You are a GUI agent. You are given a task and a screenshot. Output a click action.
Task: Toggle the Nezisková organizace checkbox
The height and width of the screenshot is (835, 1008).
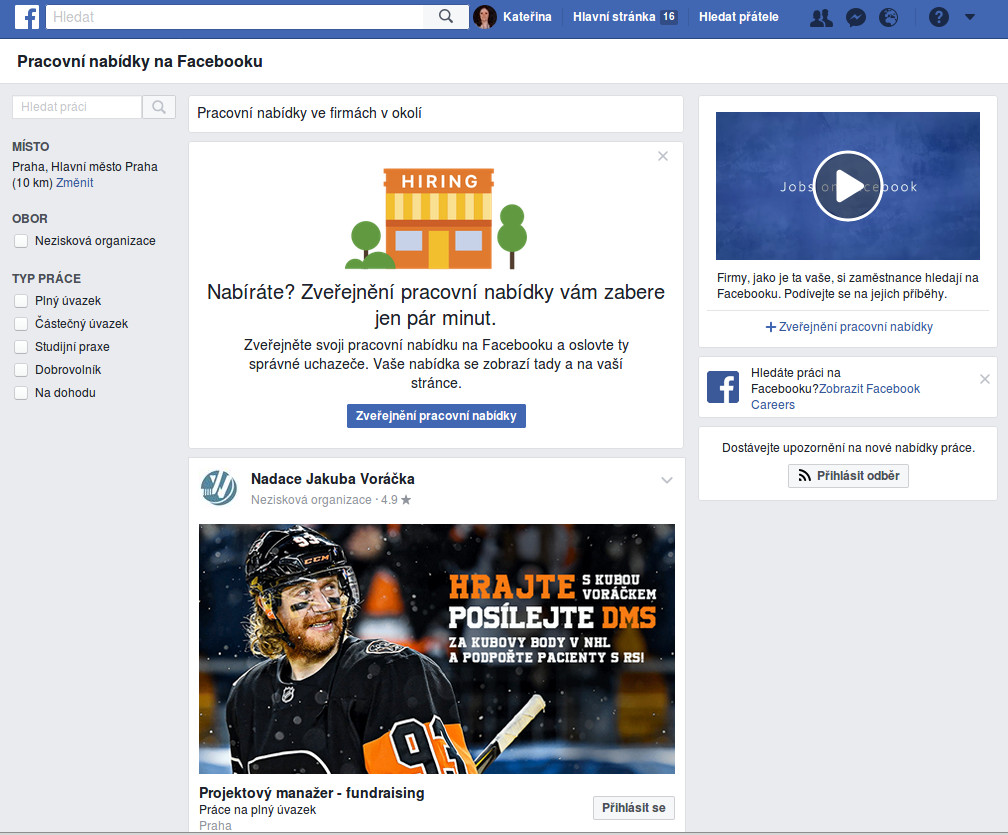coord(21,241)
